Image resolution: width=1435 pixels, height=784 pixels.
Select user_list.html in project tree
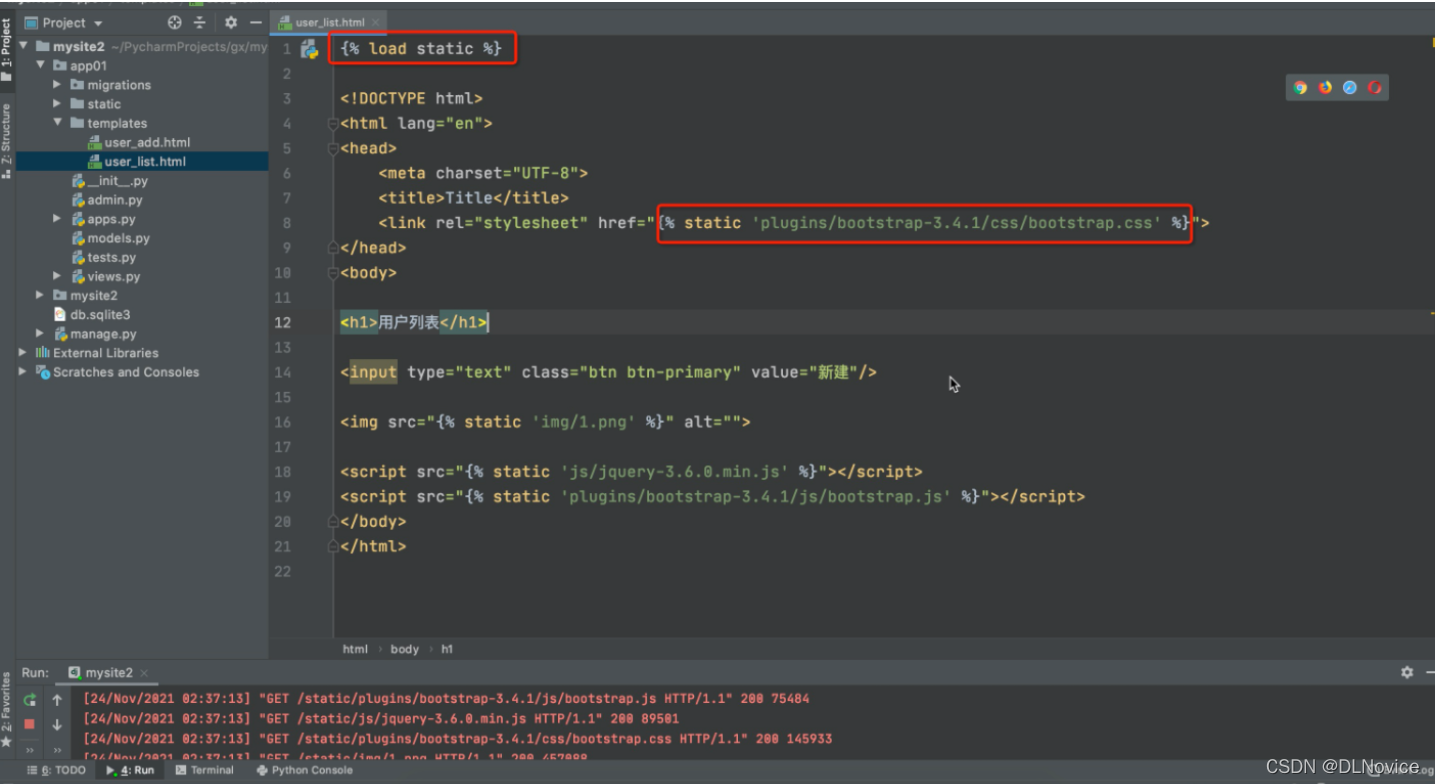coord(144,161)
